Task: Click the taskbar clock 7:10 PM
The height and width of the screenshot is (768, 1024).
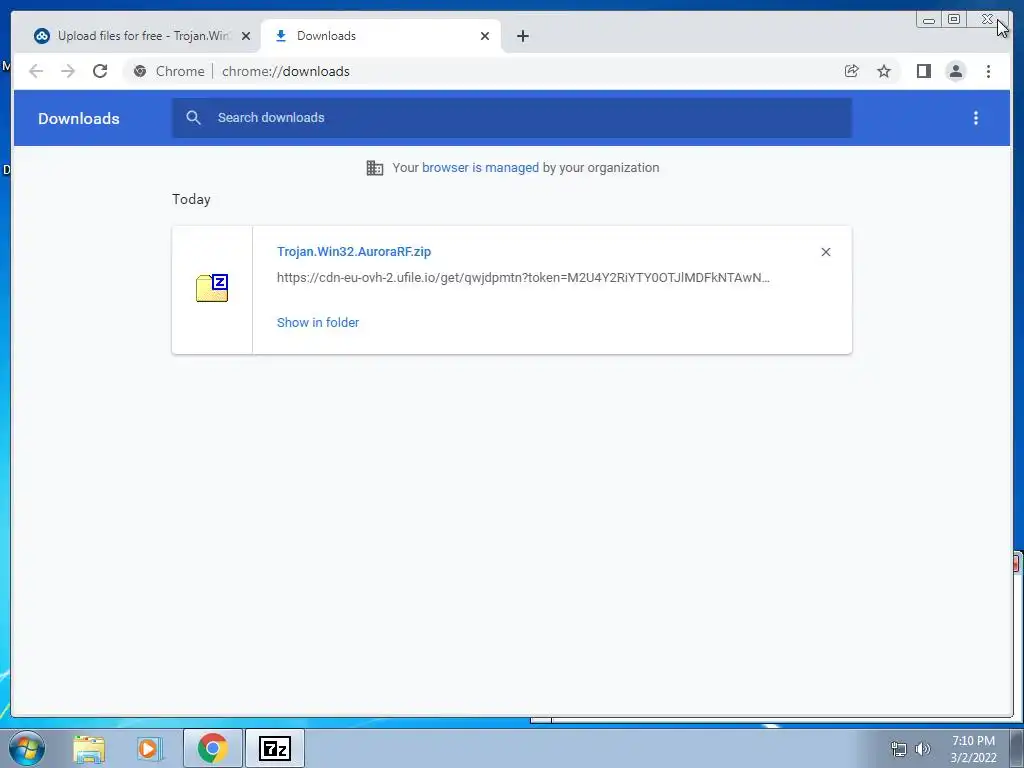Action: point(973,741)
